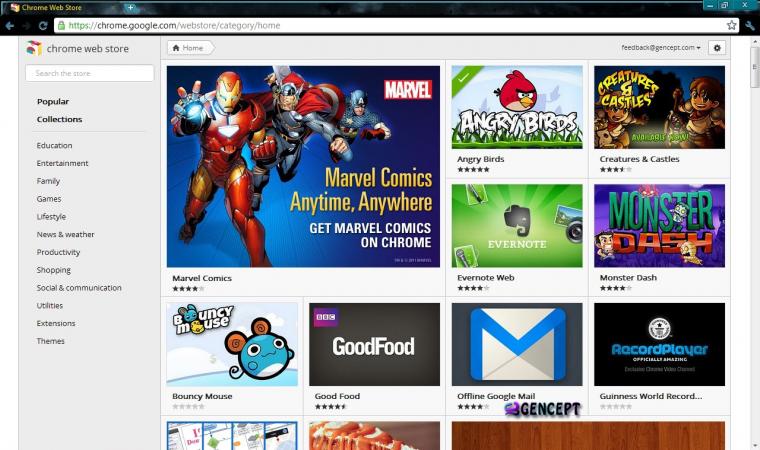The width and height of the screenshot is (760, 450).
Task: Browse the Social & communication category
Action: tap(79, 288)
